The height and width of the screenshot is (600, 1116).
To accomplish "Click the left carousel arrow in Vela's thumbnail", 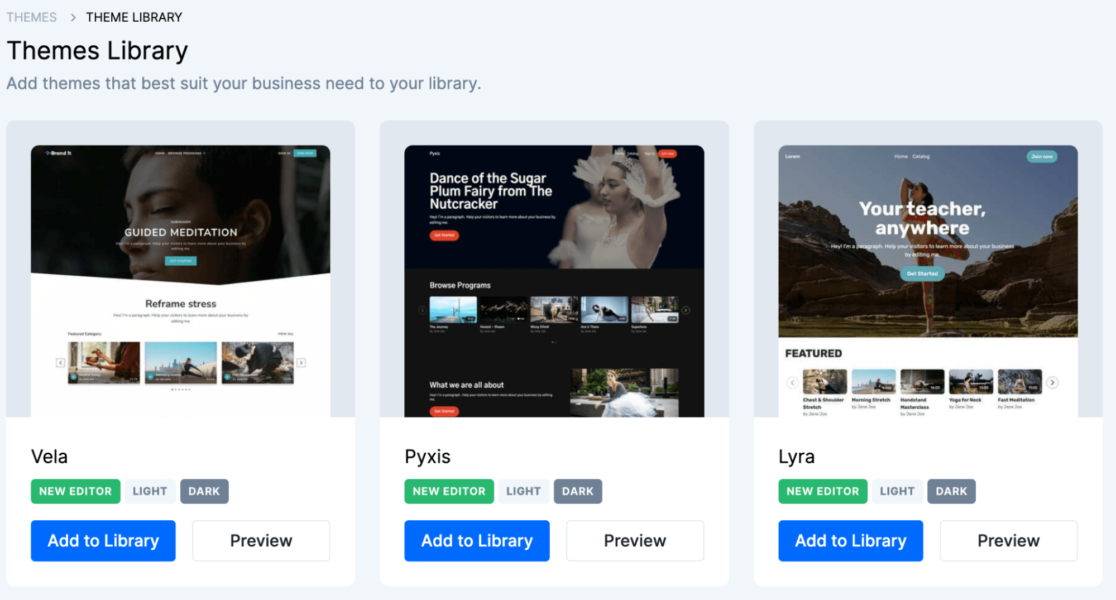I will pos(60,363).
